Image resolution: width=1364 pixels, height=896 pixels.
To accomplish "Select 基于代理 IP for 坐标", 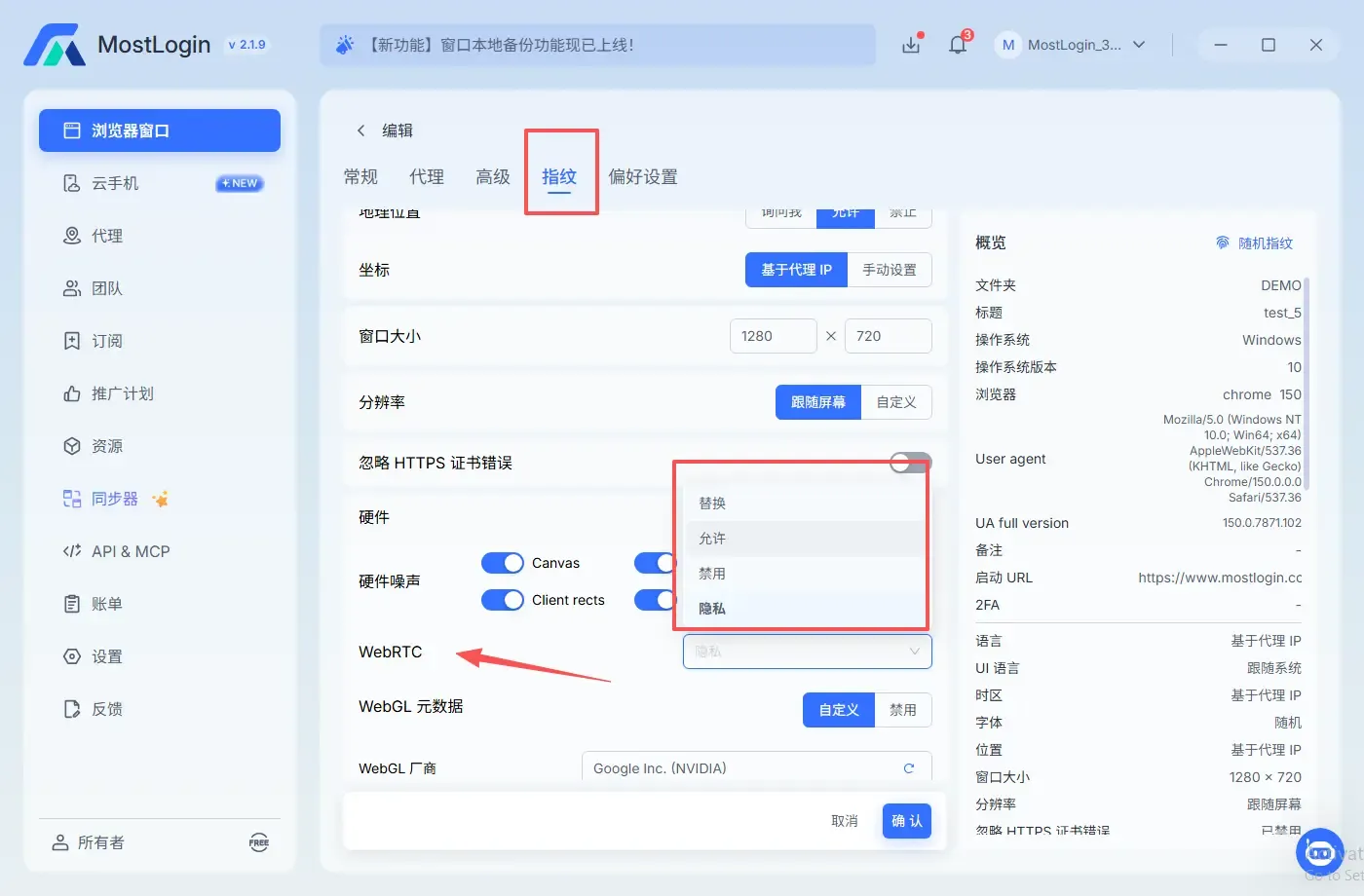I will coord(797,270).
